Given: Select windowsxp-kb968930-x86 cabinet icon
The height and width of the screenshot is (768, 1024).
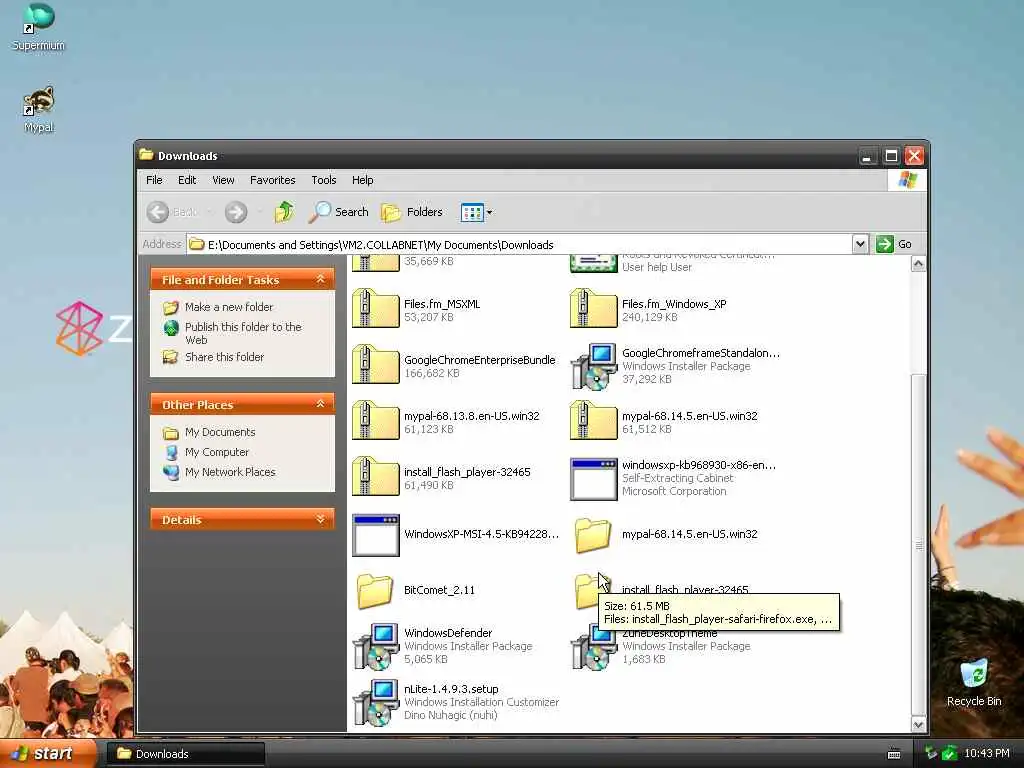Looking at the screenshot, I should (594, 479).
